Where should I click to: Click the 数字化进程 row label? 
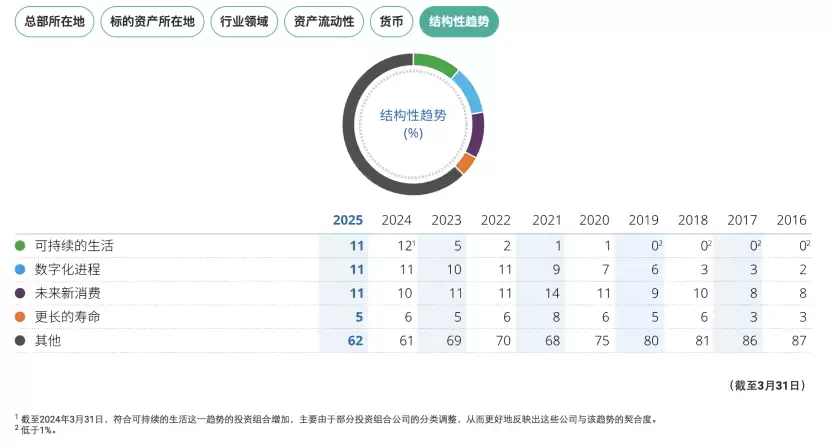[x=67, y=269]
